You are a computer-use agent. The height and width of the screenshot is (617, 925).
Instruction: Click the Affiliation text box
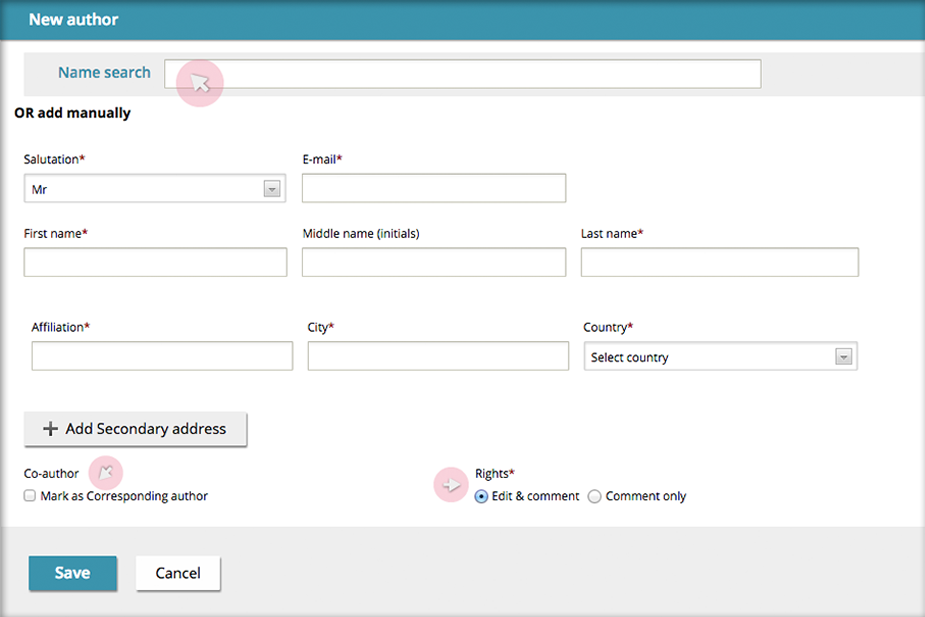pos(162,356)
